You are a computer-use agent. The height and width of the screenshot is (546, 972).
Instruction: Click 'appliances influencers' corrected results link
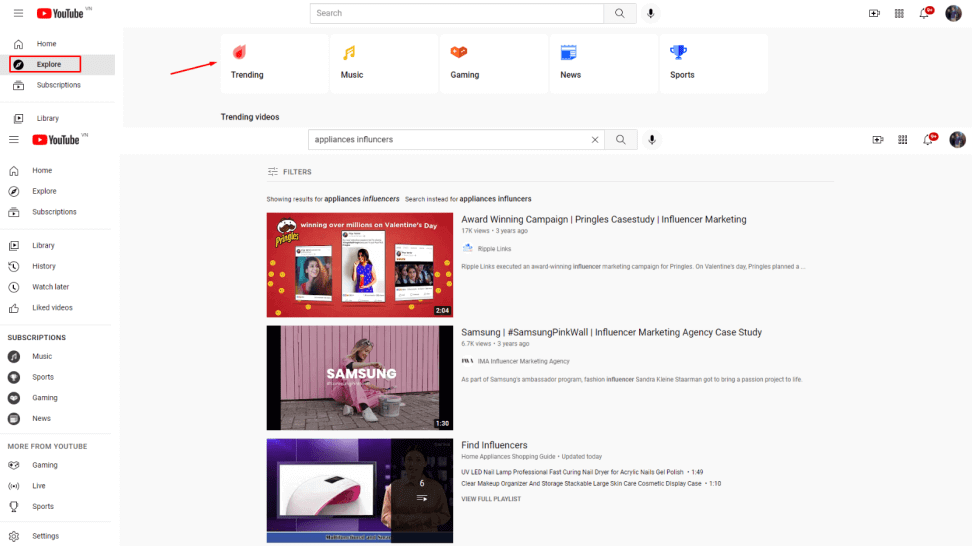(x=361, y=199)
